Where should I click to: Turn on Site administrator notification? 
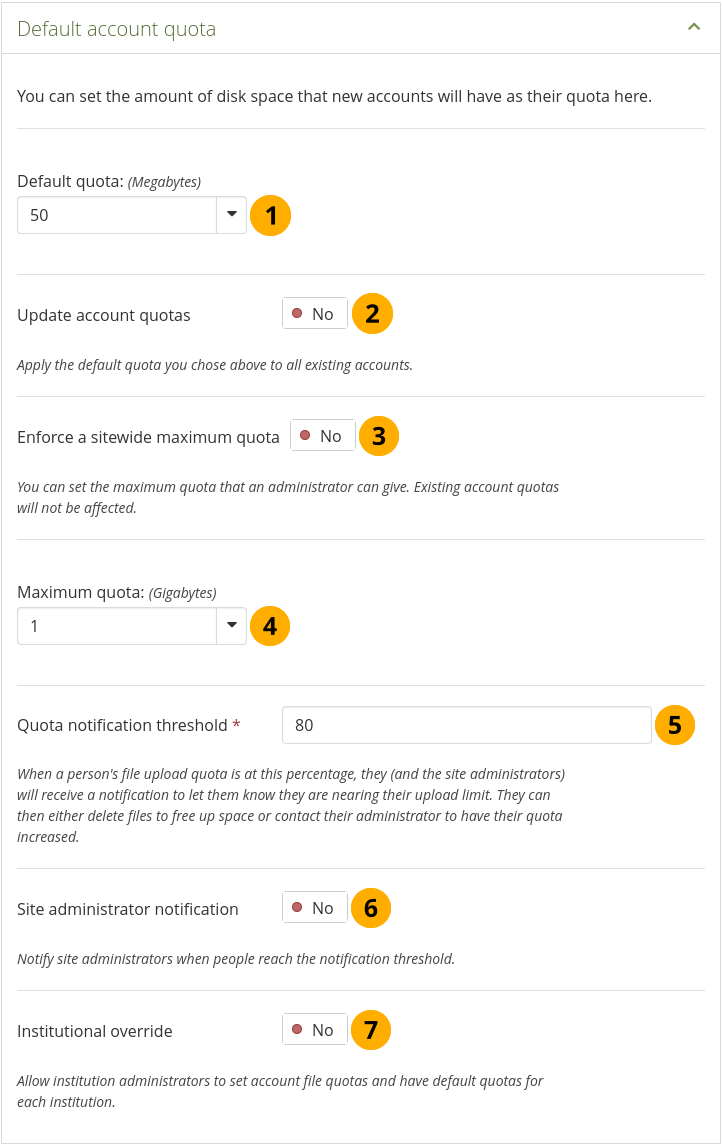[x=315, y=908]
